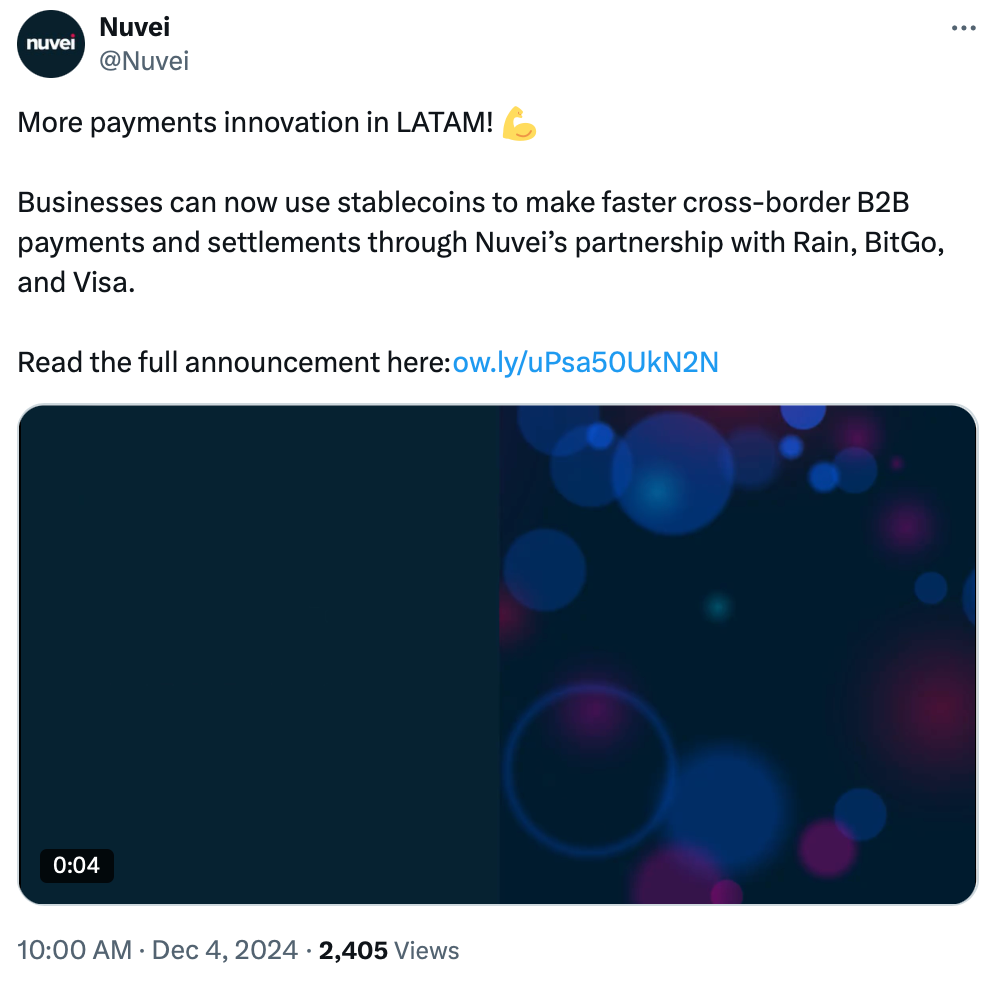
Task: Click the 'Read the full announcement here:' text
Action: coord(234,362)
